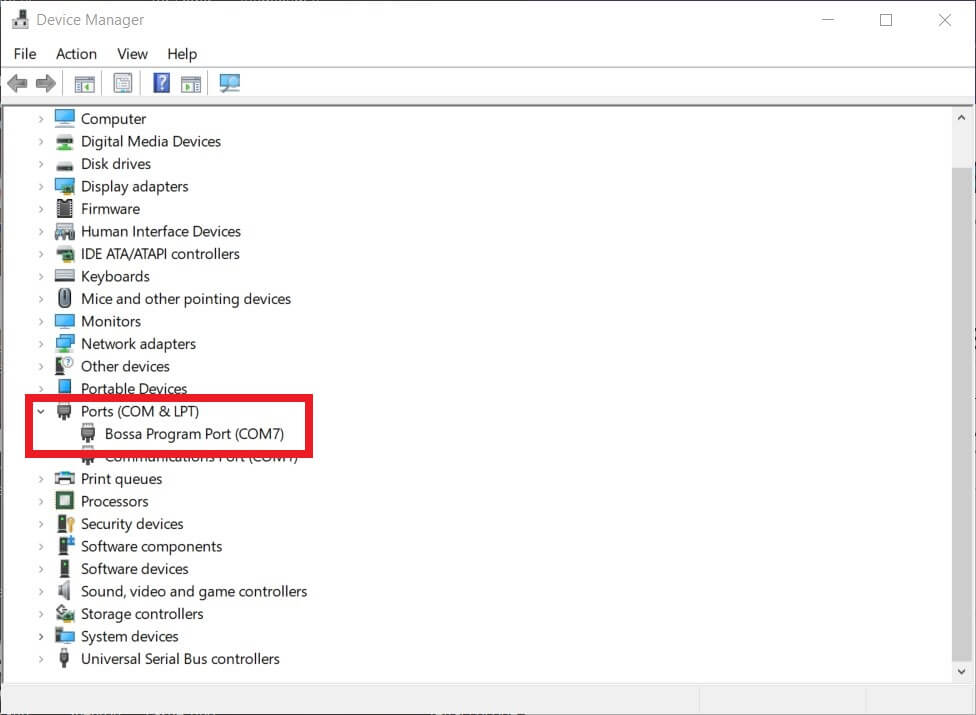Click the Software devices icon

(64, 569)
